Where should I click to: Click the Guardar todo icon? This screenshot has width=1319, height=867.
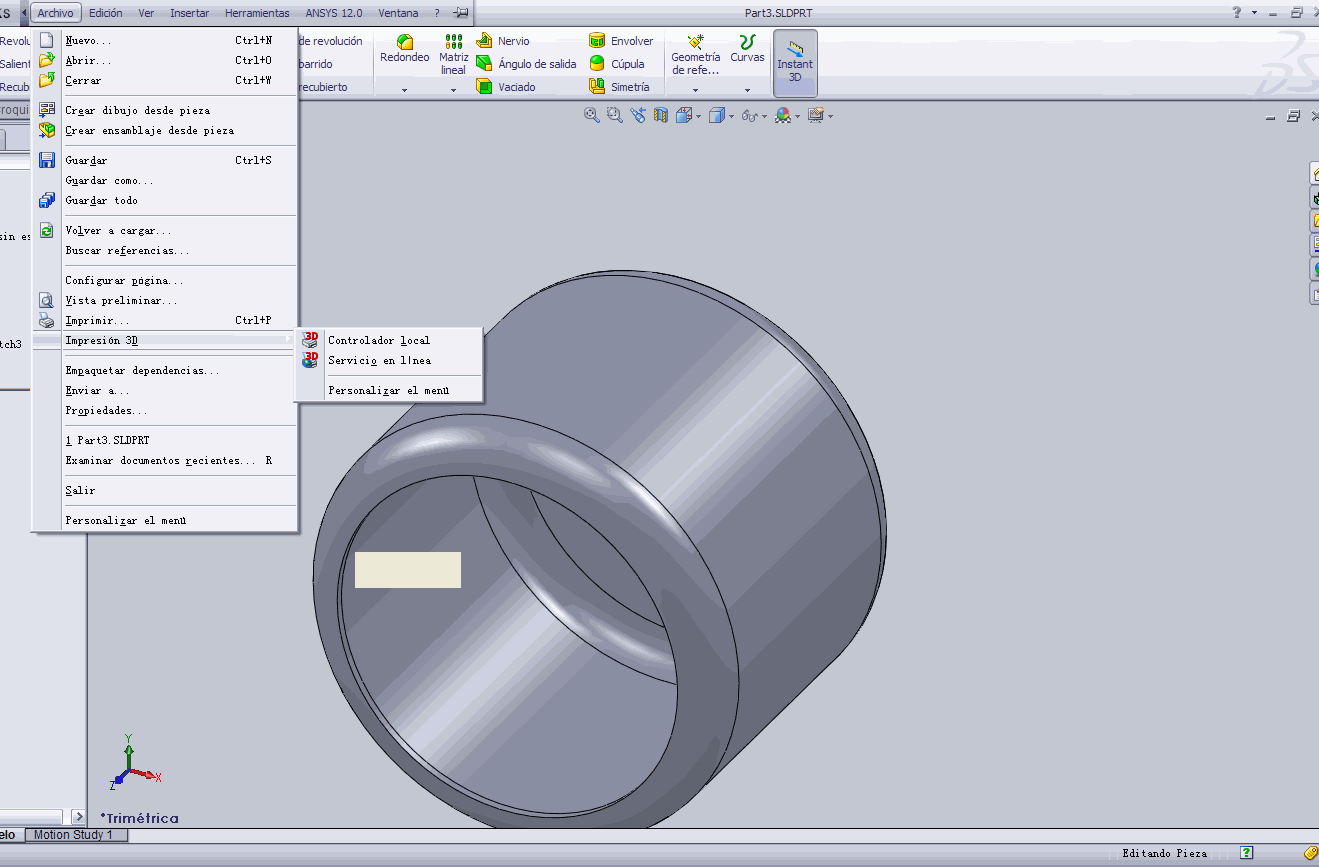46,200
